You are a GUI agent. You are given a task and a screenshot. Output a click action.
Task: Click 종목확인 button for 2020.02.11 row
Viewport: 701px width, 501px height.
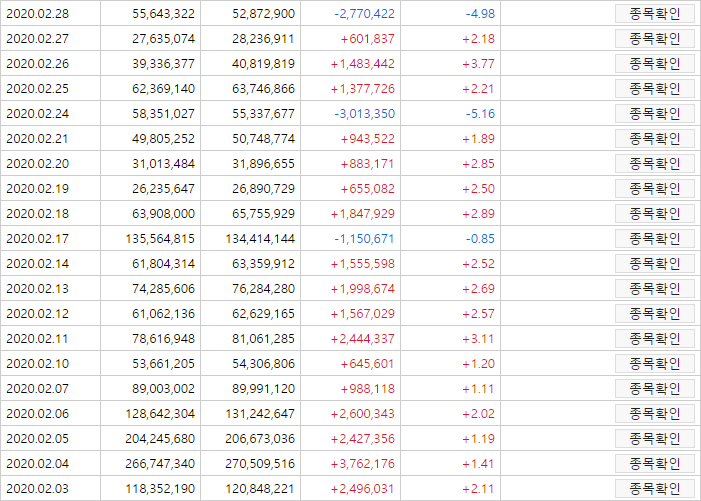655,339
